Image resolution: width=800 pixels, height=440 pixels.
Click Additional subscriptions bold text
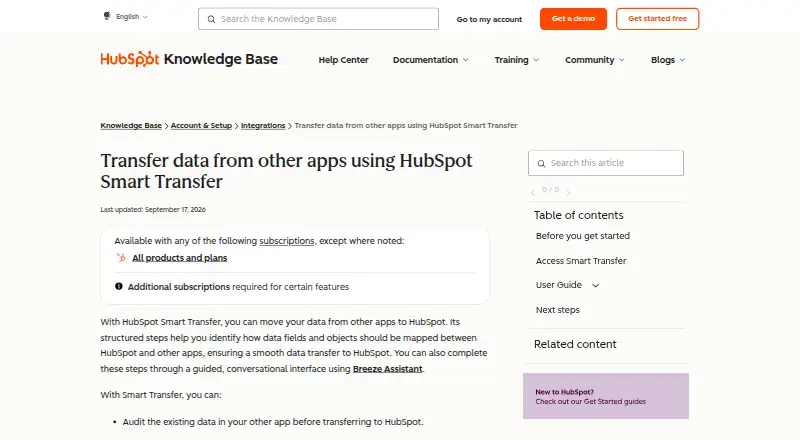point(179,287)
